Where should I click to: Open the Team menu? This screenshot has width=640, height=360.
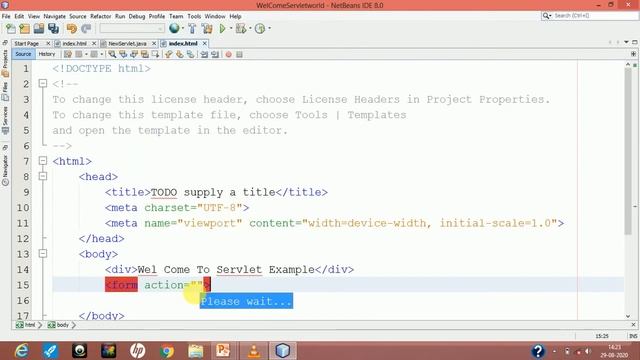(176, 16)
